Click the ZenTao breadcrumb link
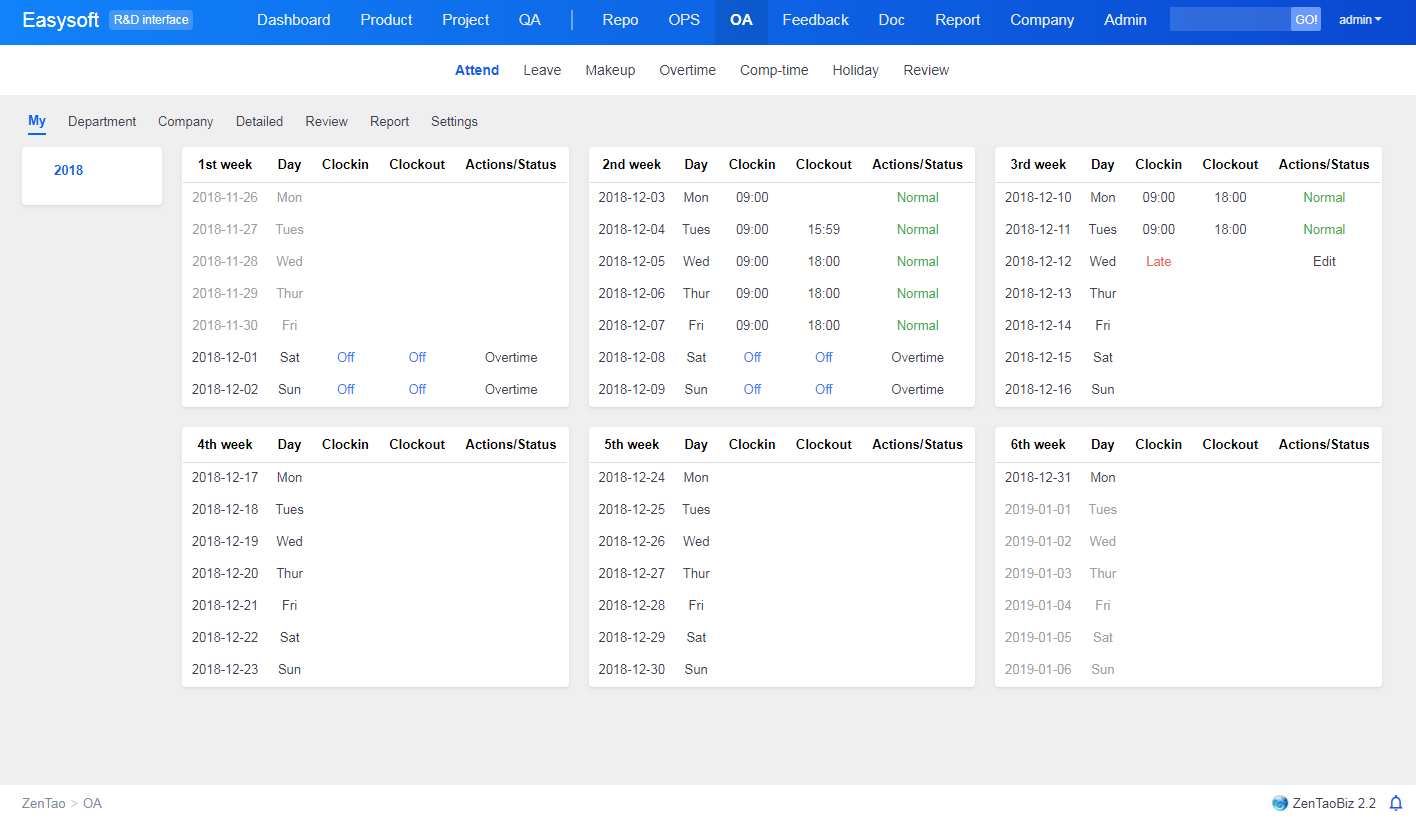Viewport: 1416px width, 824px height. (44, 803)
